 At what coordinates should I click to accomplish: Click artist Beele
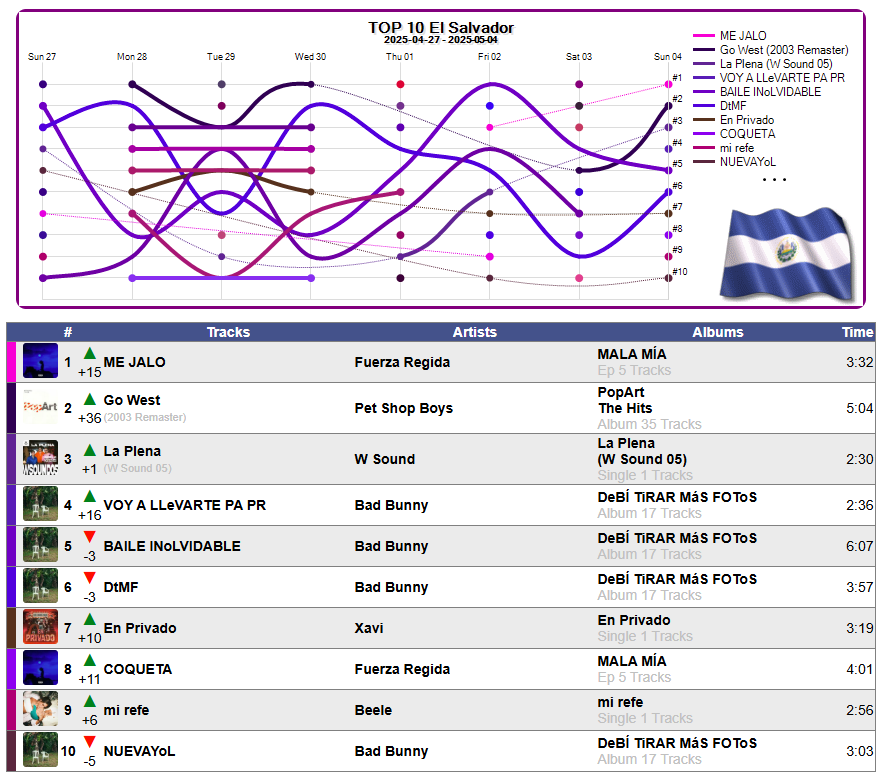[373, 710]
